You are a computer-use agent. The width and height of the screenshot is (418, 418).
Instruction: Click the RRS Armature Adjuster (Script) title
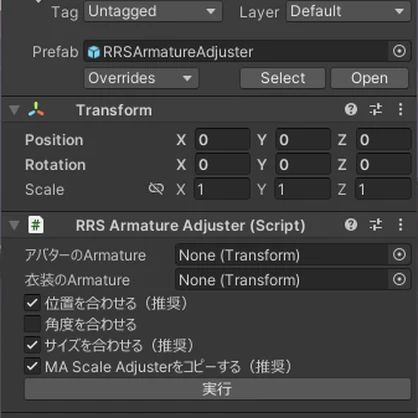click(190, 226)
